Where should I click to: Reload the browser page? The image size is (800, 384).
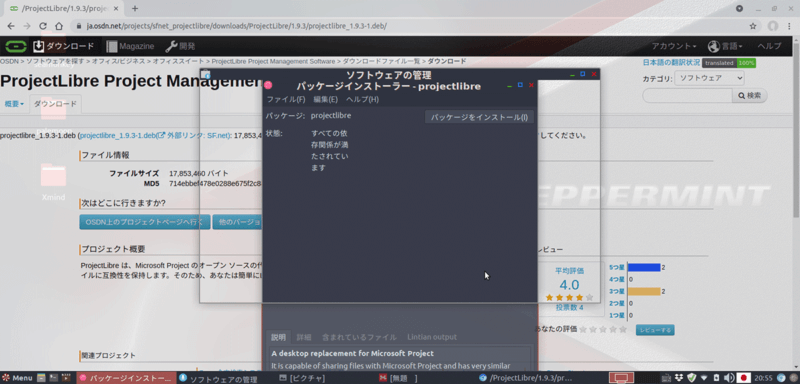coord(43,26)
